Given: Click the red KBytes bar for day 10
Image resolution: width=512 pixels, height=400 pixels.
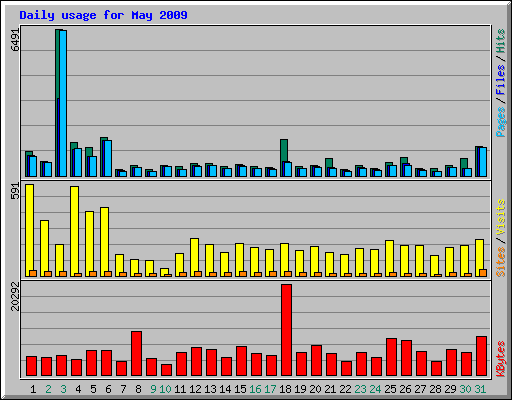Looking at the screenshot, I should pyautogui.click(x=166, y=370).
